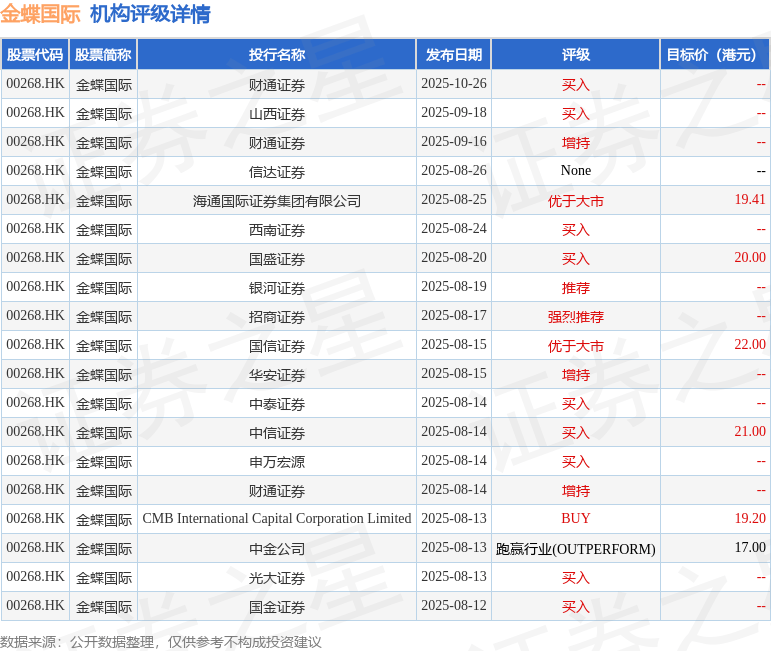Click 中信证券 bank name cell

pyautogui.click(x=277, y=433)
